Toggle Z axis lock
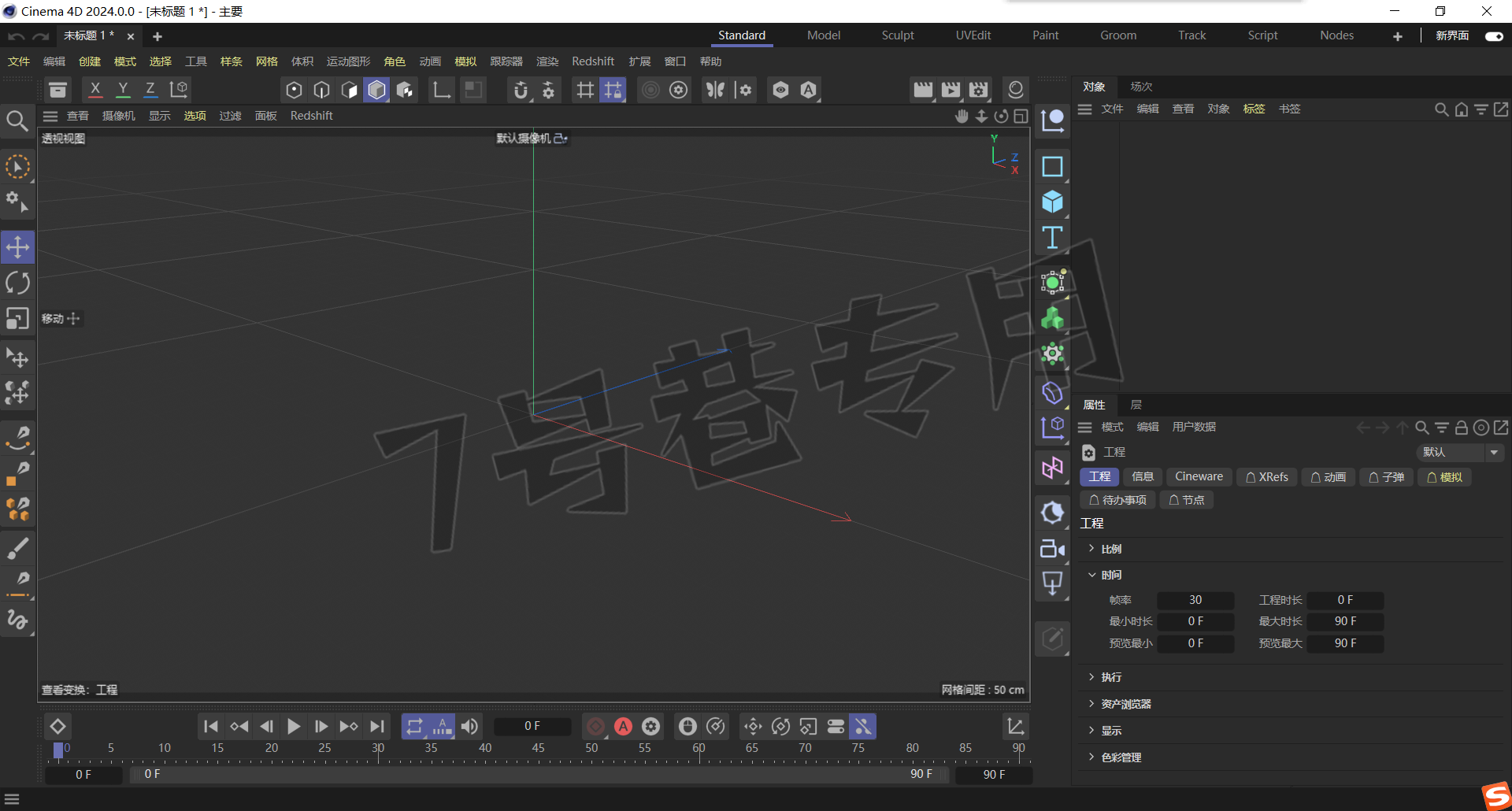The height and width of the screenshot is (811, 1512). pyautogui.click(x=150, y=90)
